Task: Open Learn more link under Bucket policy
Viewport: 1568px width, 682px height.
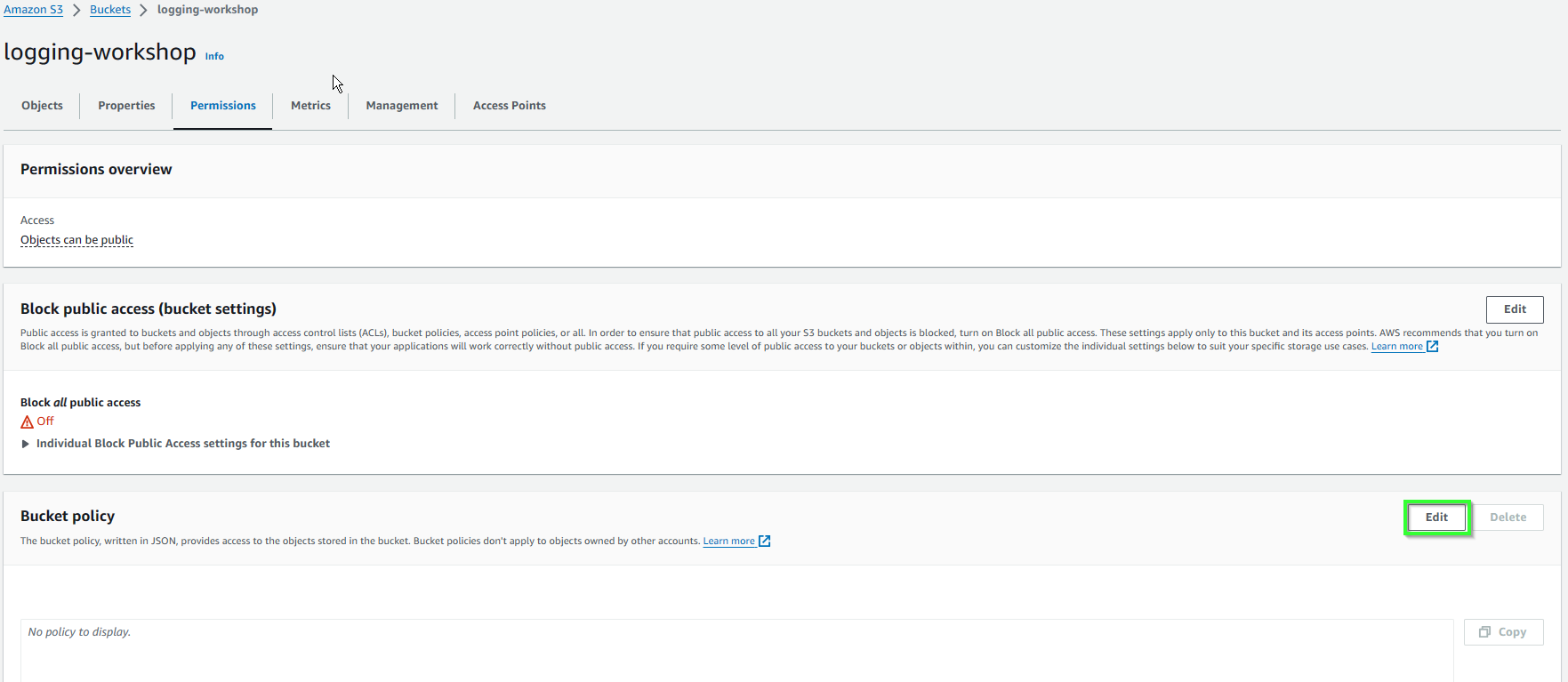Action: pos(728,542)
